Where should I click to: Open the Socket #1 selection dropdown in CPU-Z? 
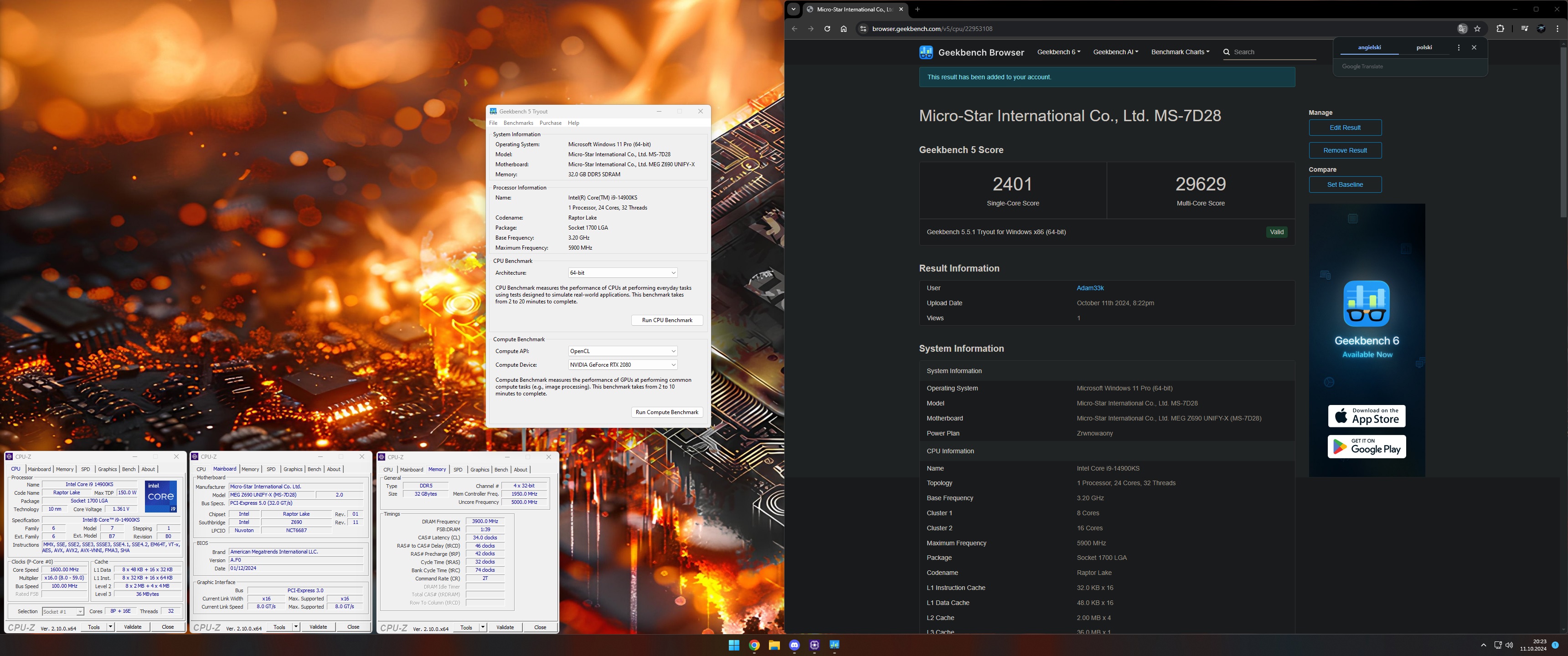click(x=63, y=611)
